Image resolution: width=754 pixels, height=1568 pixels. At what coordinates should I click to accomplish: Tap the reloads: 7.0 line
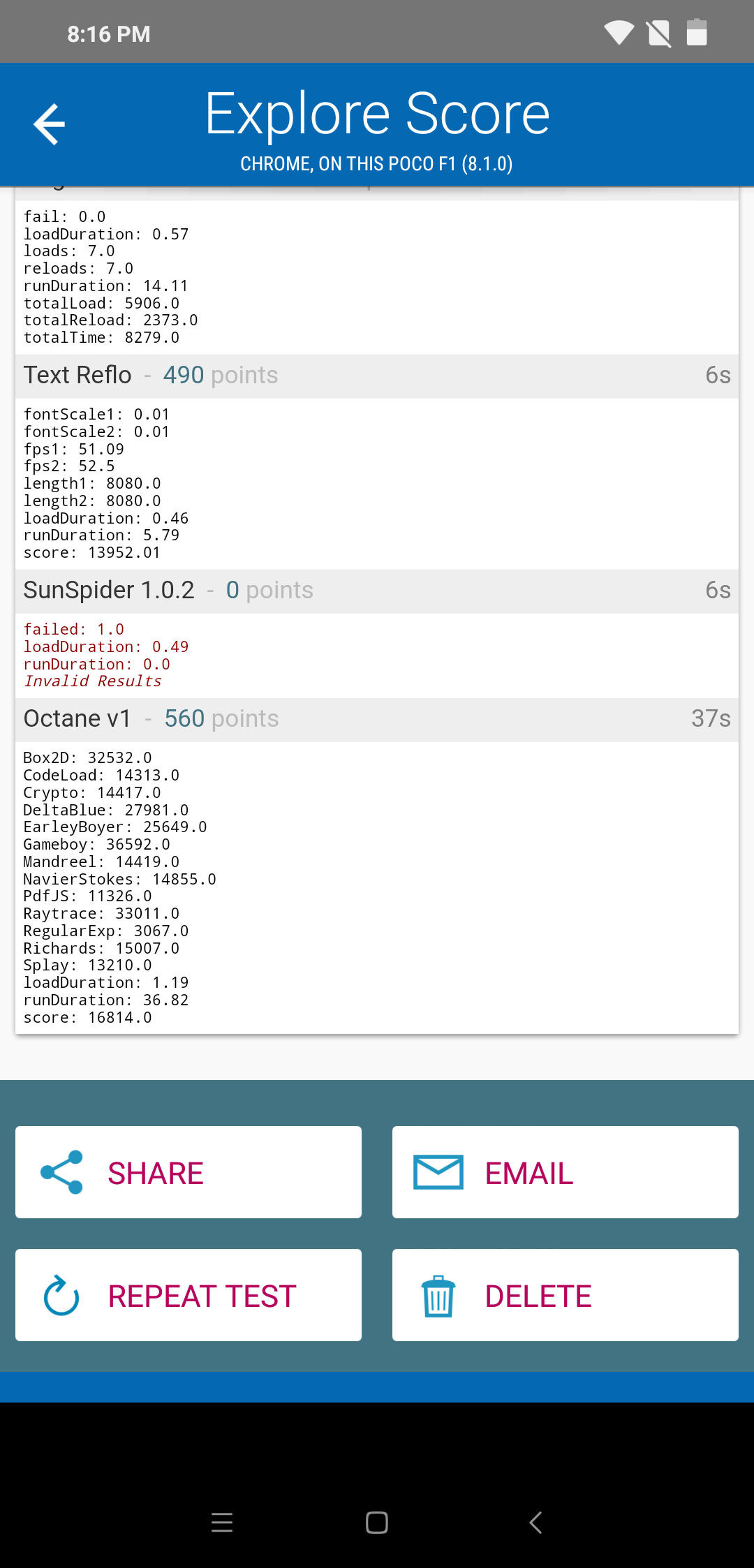(x=78, y=269)
